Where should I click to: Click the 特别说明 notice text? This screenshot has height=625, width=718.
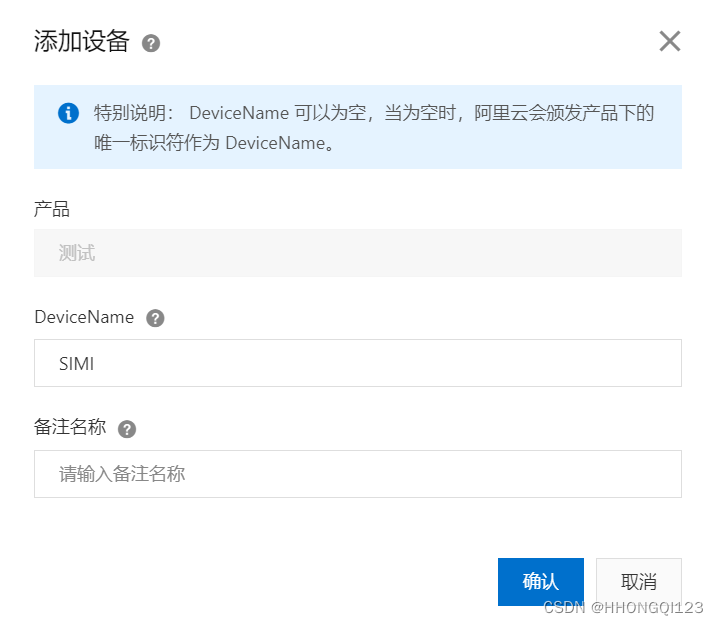374,128
